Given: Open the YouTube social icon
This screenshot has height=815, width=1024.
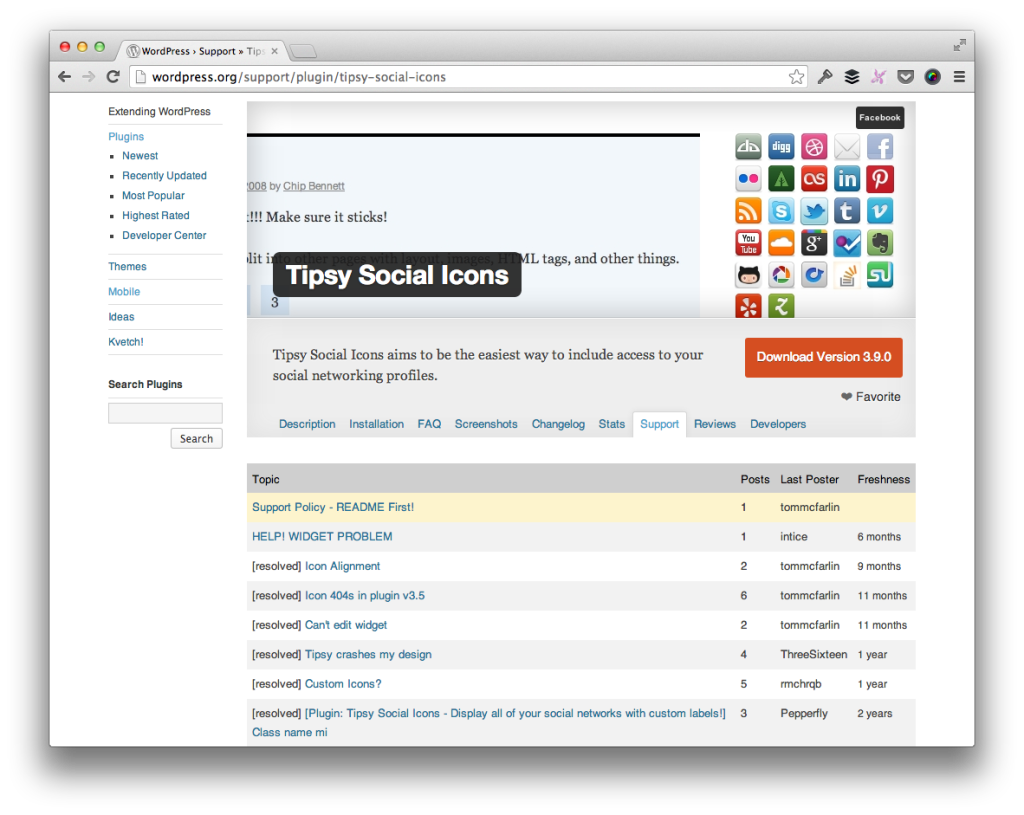Looking at the screenshot, I should (748, 243).
